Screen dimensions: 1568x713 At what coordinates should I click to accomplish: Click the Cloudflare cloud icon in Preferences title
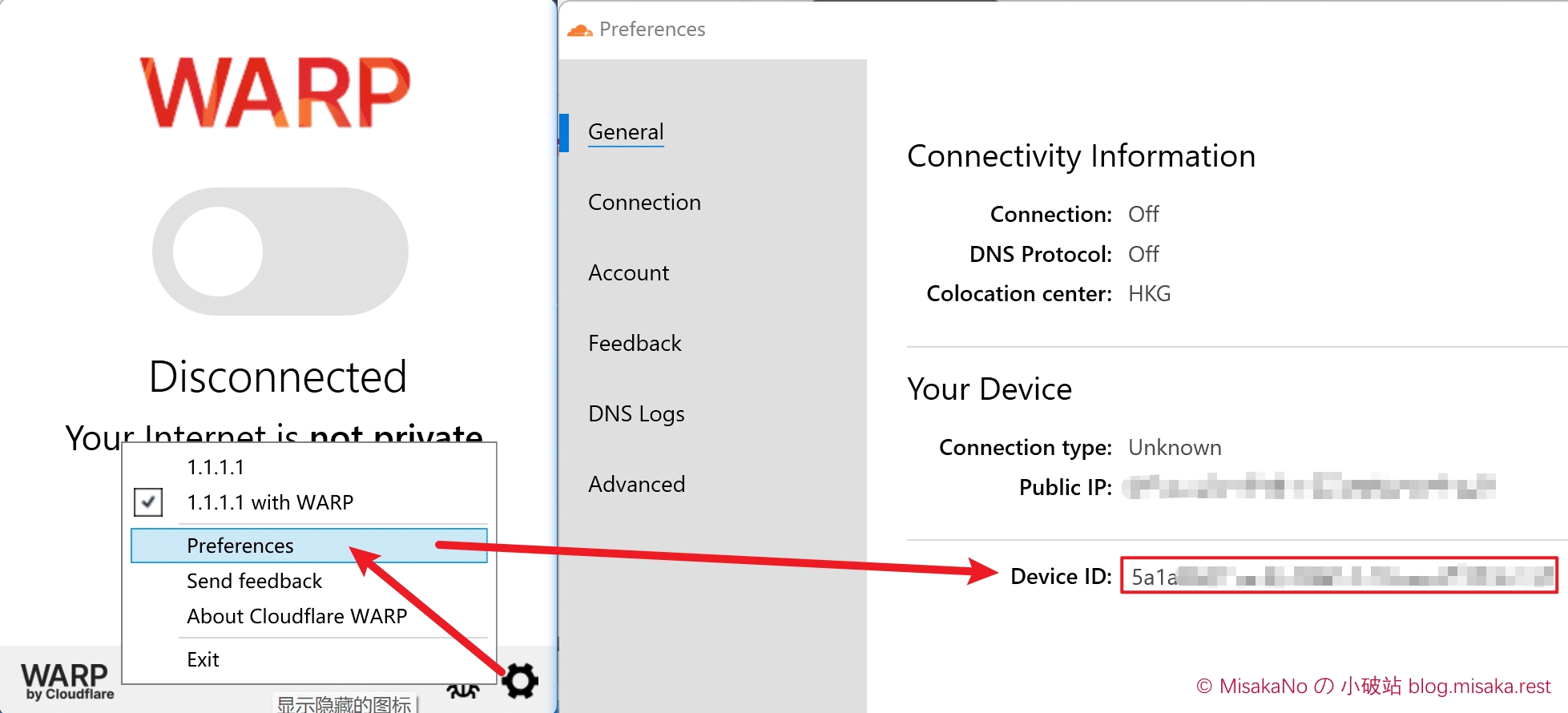pos(579,30)
